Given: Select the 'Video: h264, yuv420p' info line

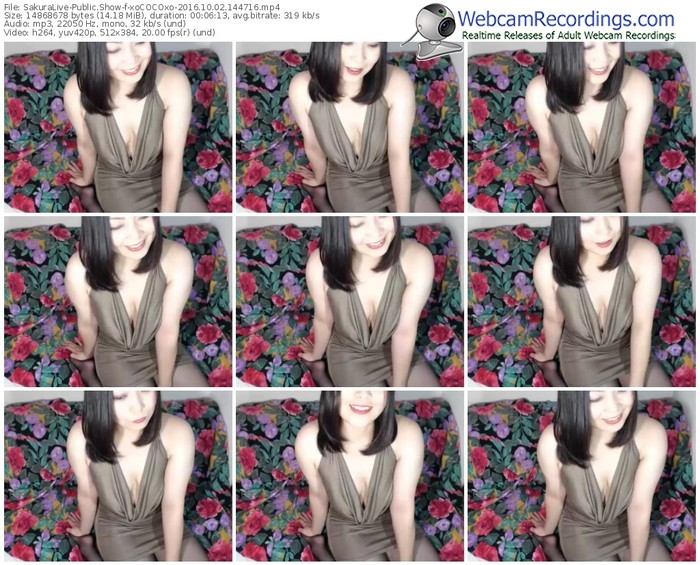Looking at the screenshot, I should tap(110, 33).
